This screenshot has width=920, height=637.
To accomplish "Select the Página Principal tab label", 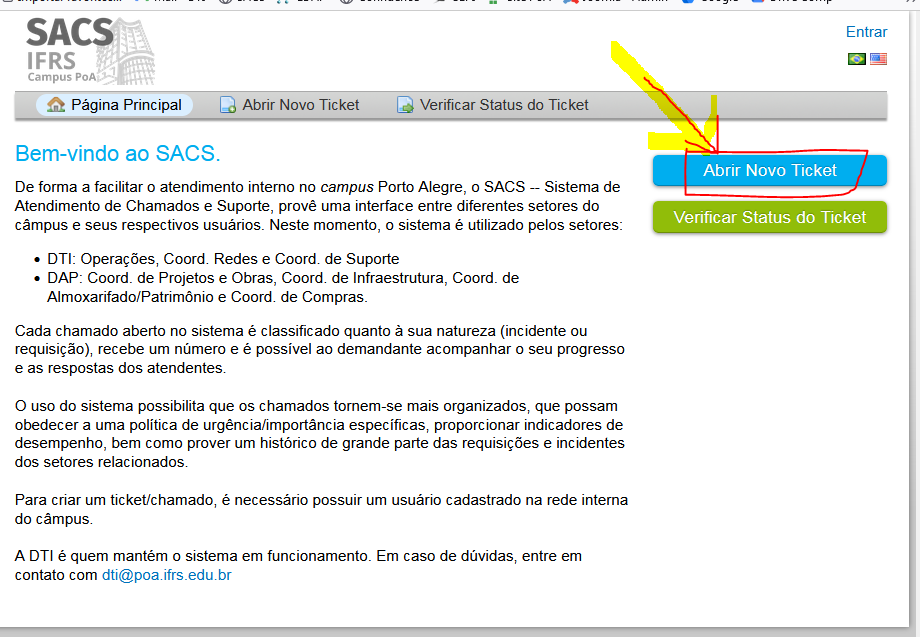I will click(126, 105).
